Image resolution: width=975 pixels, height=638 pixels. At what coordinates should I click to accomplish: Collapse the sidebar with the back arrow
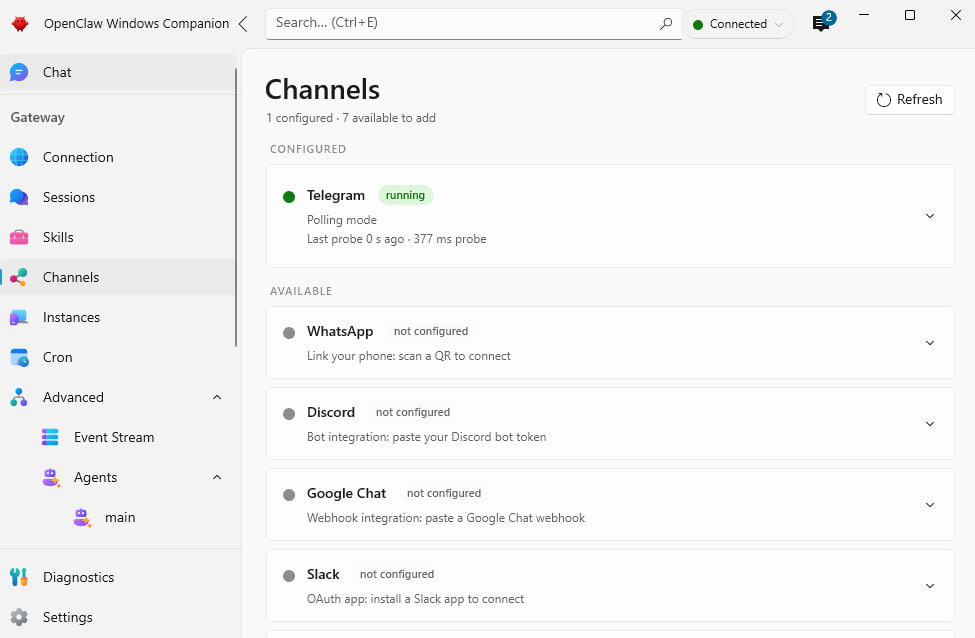(x=243, y=24)
